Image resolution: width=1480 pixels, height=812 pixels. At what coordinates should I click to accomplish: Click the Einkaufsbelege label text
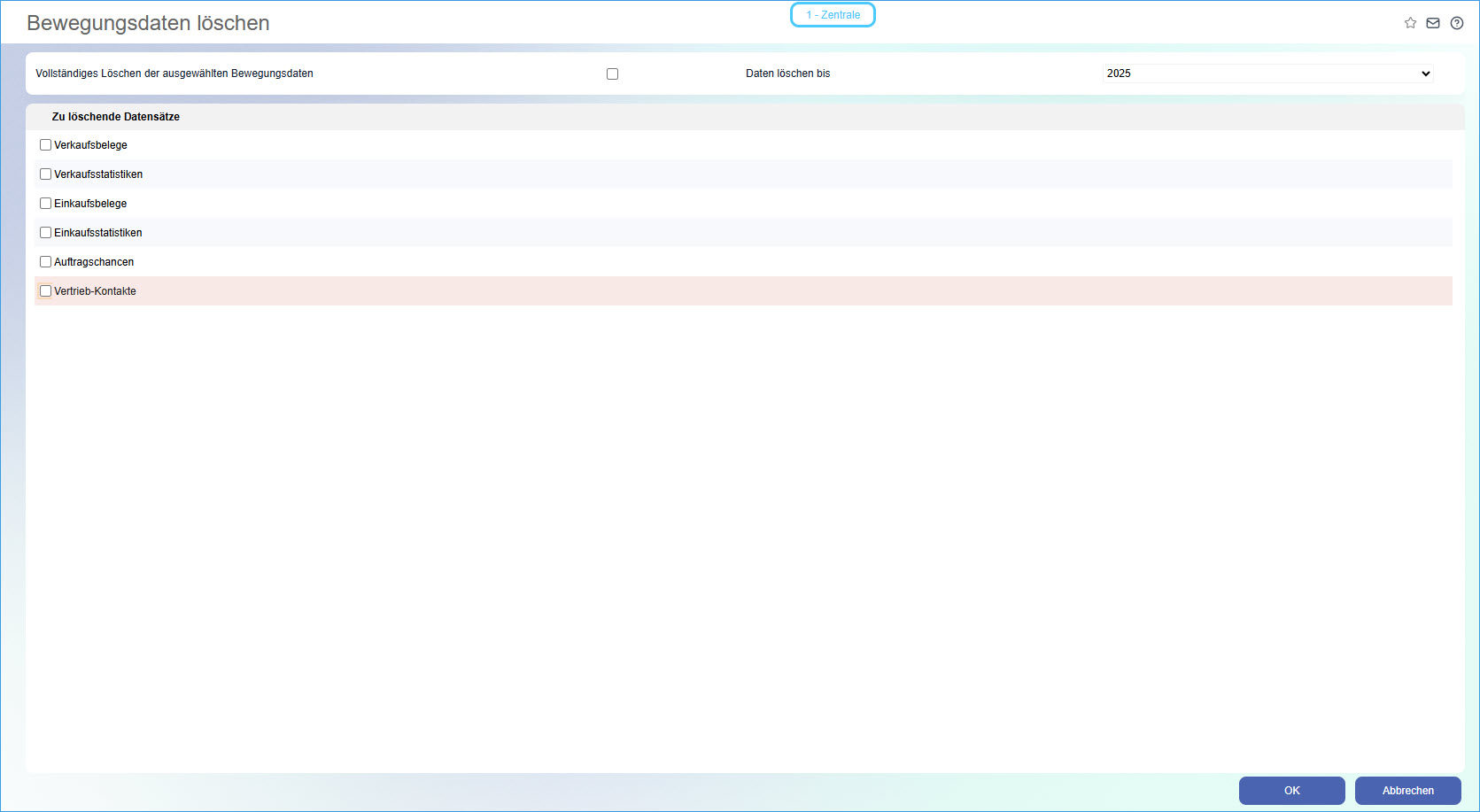click(90, 204)
